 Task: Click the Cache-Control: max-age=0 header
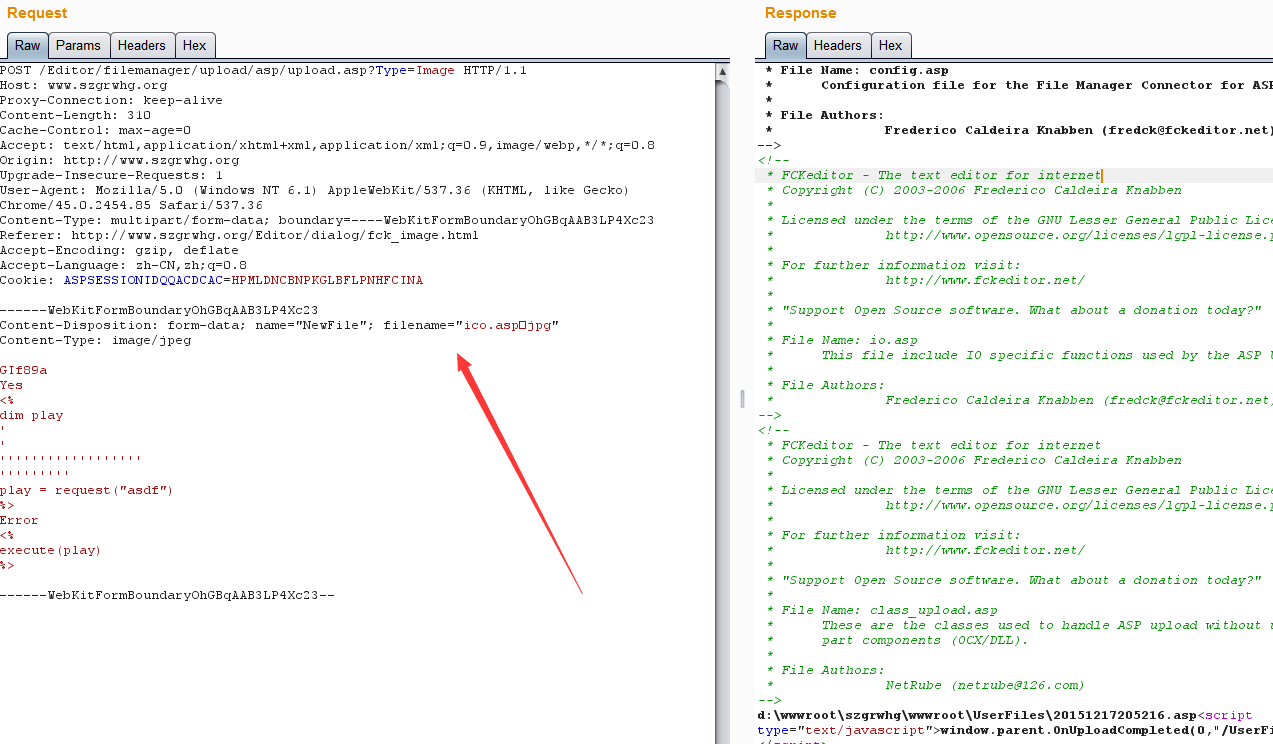pyautogui.click(x=95, y=130)
